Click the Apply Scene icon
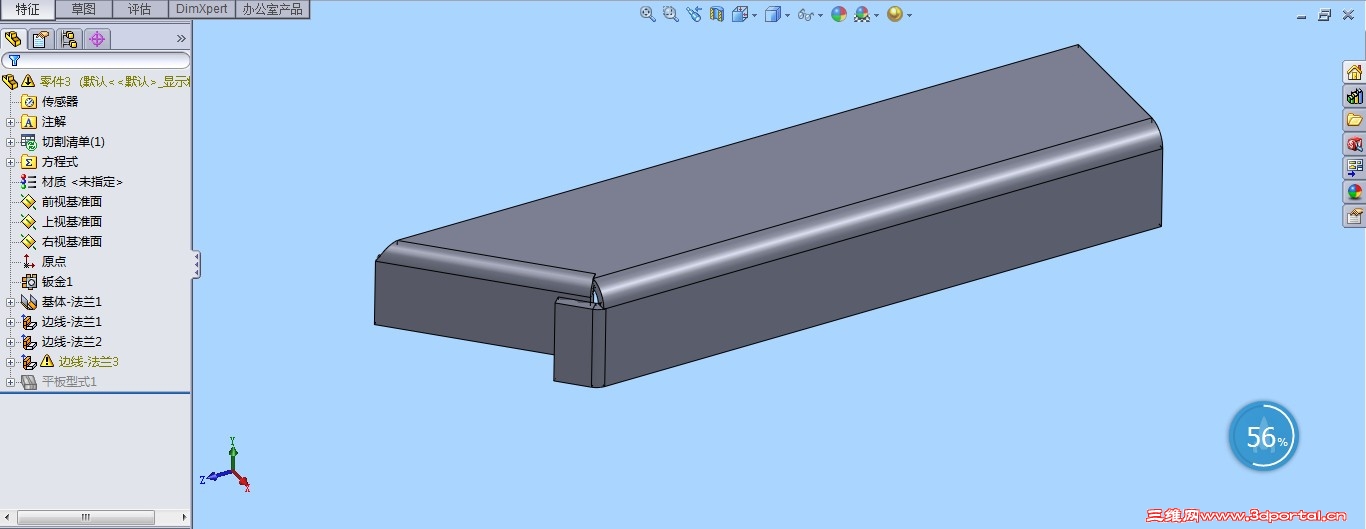 click(x=862, y=14)
